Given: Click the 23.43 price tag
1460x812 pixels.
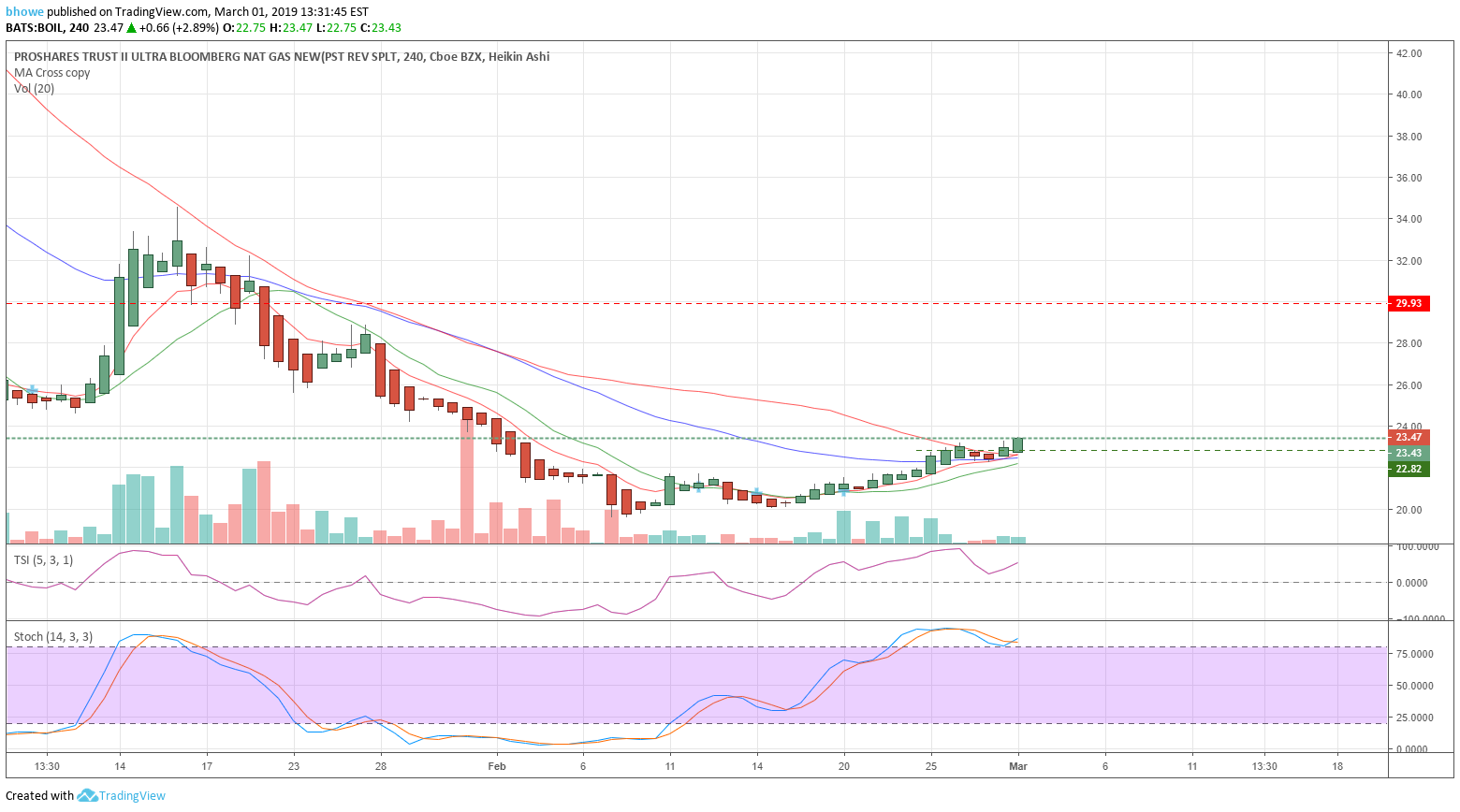Looking at the screenshot, I should (x=1409, y=453).
